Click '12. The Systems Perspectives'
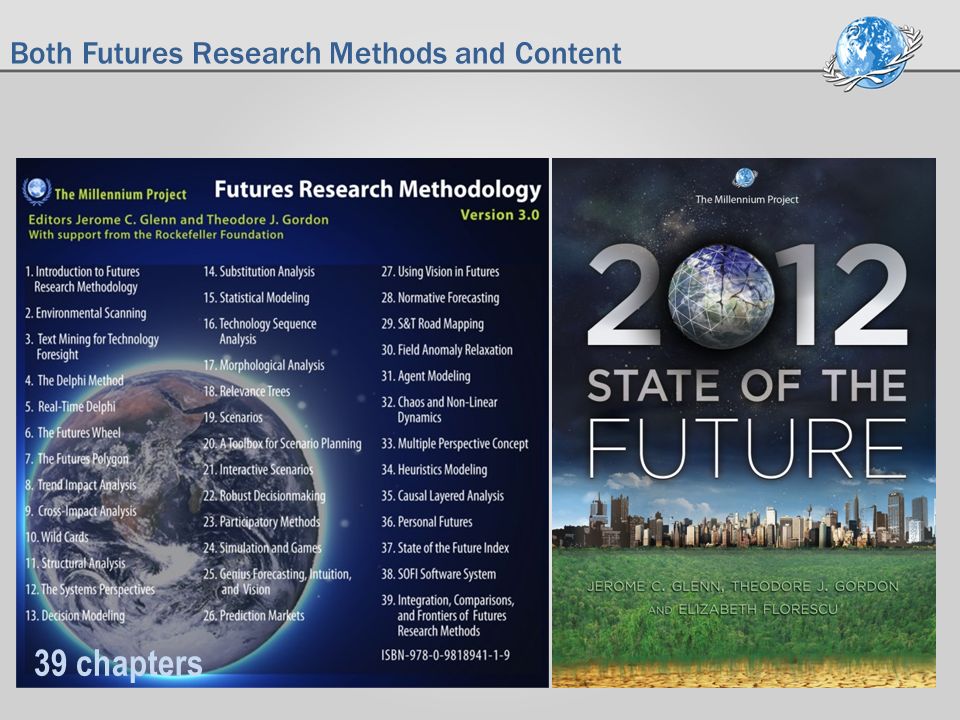The height and width of the screenshot is (720, 960). pyautogui.click(x=89, y=590)
